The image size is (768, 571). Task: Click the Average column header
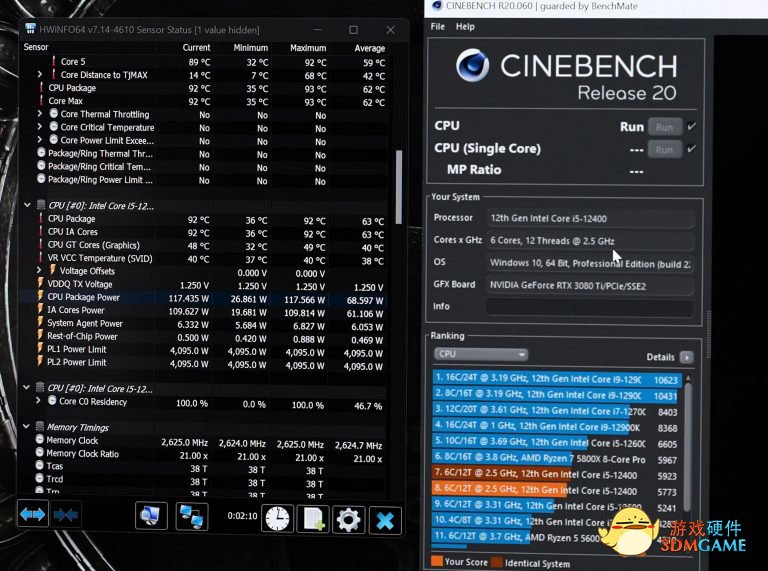pos(369,48)
